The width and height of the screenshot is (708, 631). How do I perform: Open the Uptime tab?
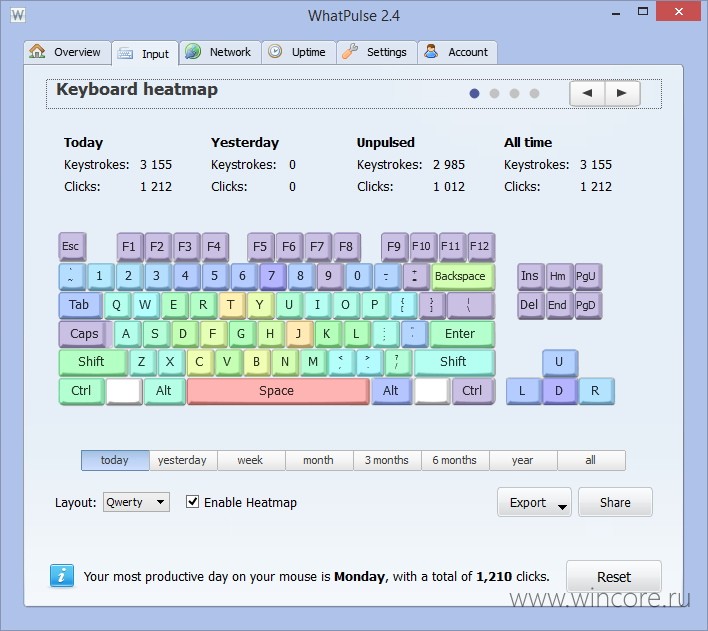(x=298, y=52)
